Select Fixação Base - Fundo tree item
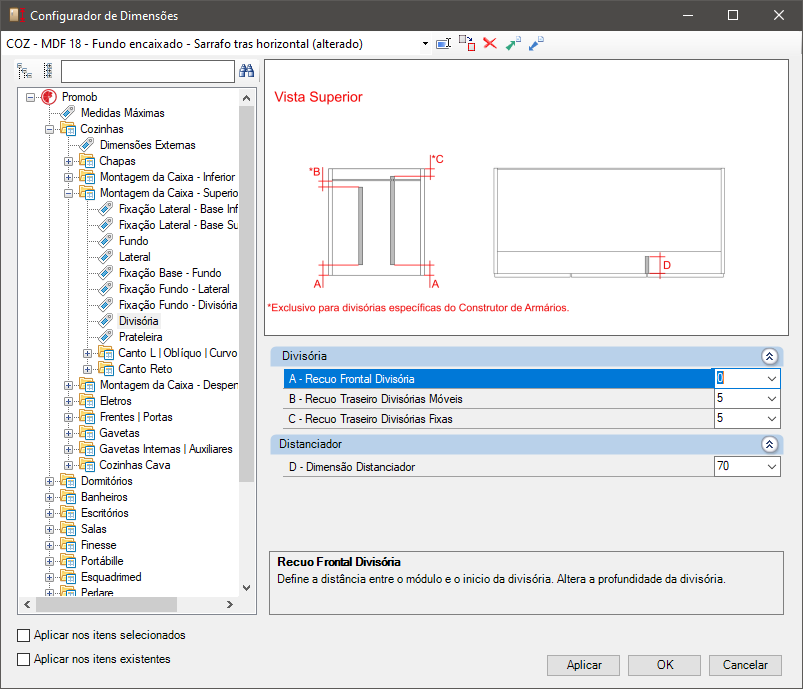This screenshot has width=803, height=689. (x=170, y=273)
